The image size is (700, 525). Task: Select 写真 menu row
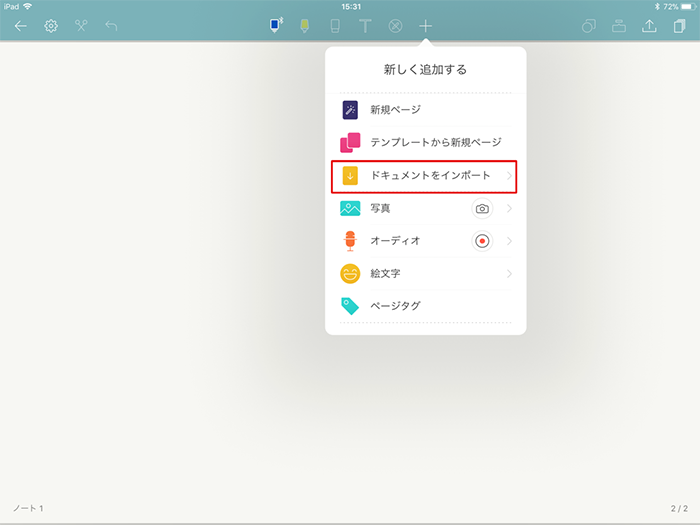425,208
